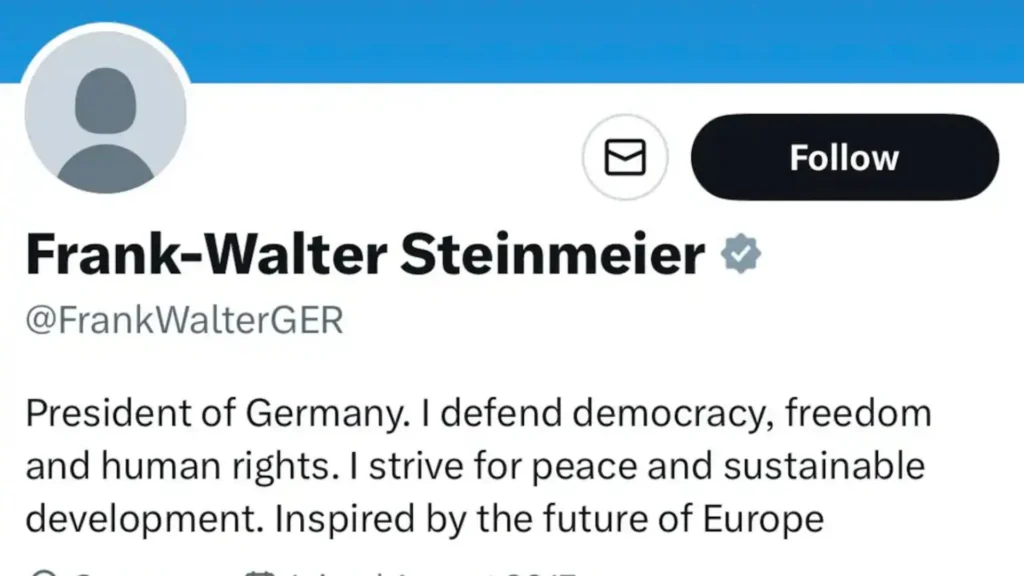Screen dimensions: 1024x576
Task: Click the blue verified checkmark badge
Action: click(x=741, y=253)
